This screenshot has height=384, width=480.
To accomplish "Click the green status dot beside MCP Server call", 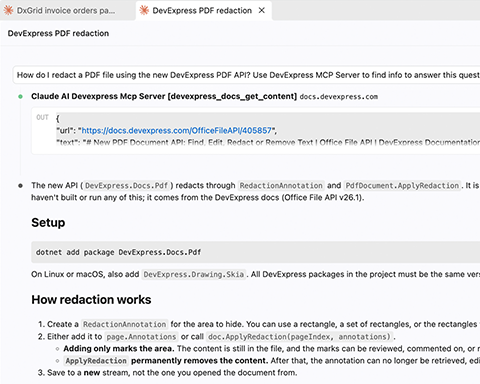I will point(21,97).
